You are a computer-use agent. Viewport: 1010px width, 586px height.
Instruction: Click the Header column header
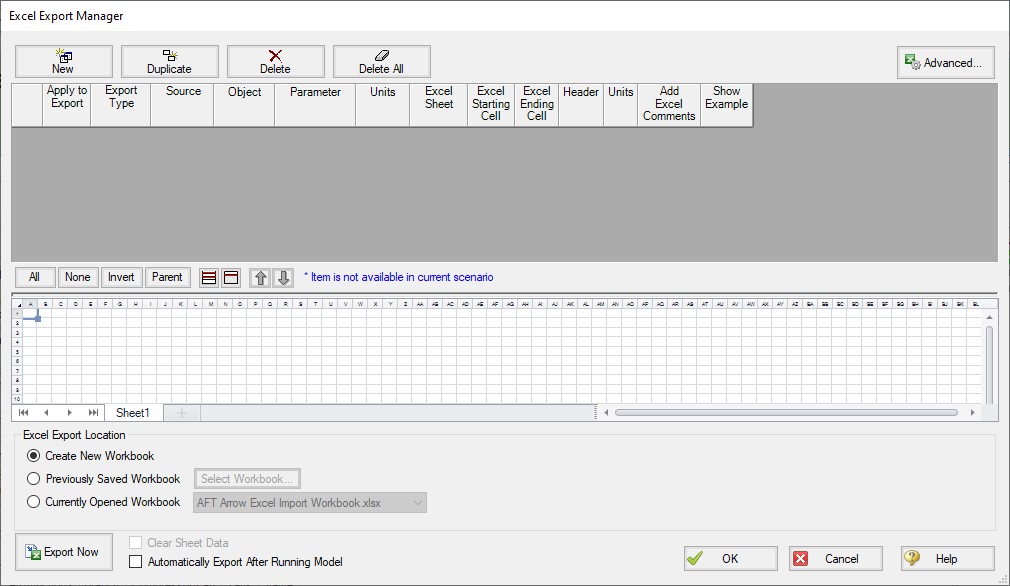(x=581, y=104)
